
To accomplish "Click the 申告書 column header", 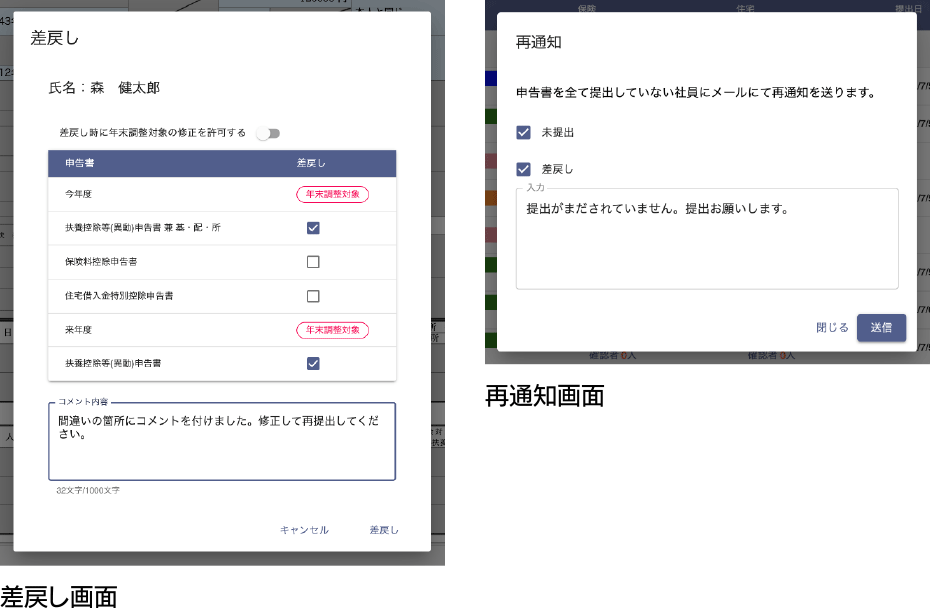I will point(79,163).
